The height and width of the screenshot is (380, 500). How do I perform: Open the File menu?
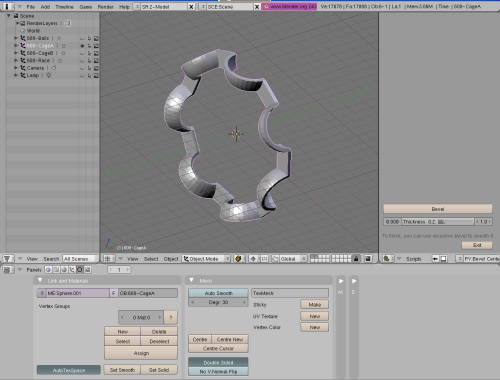click(31, 7)
